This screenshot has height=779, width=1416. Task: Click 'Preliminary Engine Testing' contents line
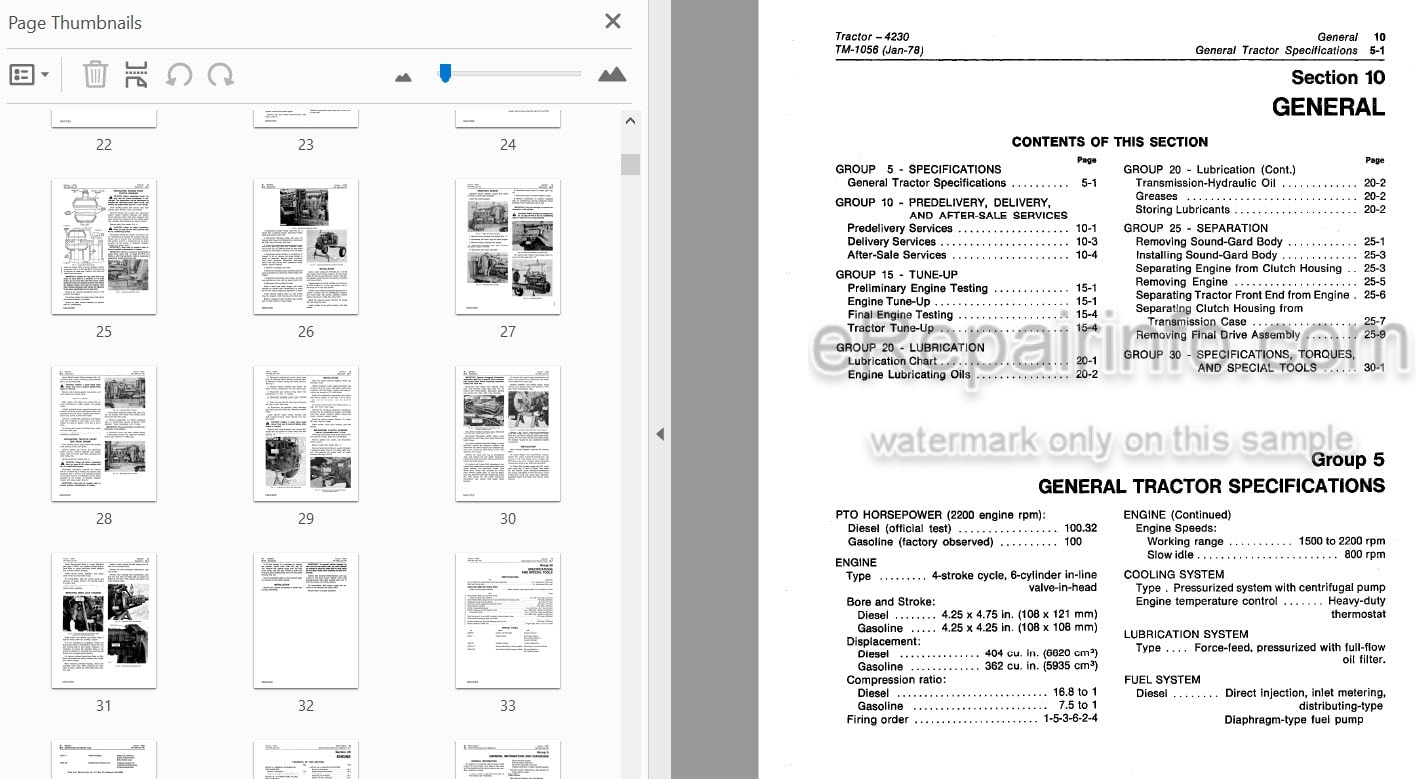[972, 288]
